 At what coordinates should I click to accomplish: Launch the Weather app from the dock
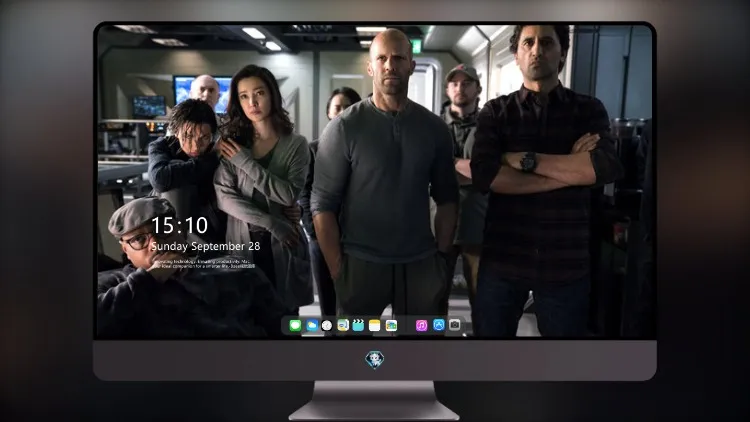pyautogui.click(x=312, y=325)
